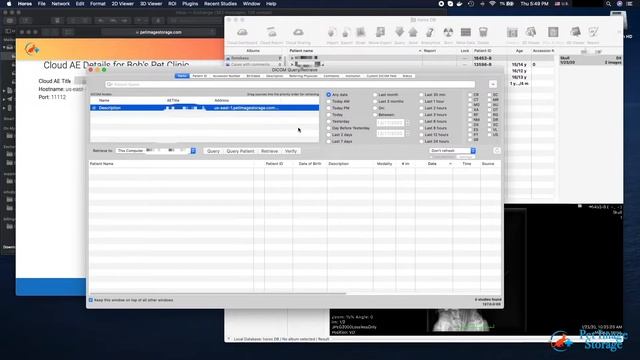Open Cloud Dashboard in Horos DB toolbar
The height and width of the screenshot is (360, 640).
[x=242, y=32]
